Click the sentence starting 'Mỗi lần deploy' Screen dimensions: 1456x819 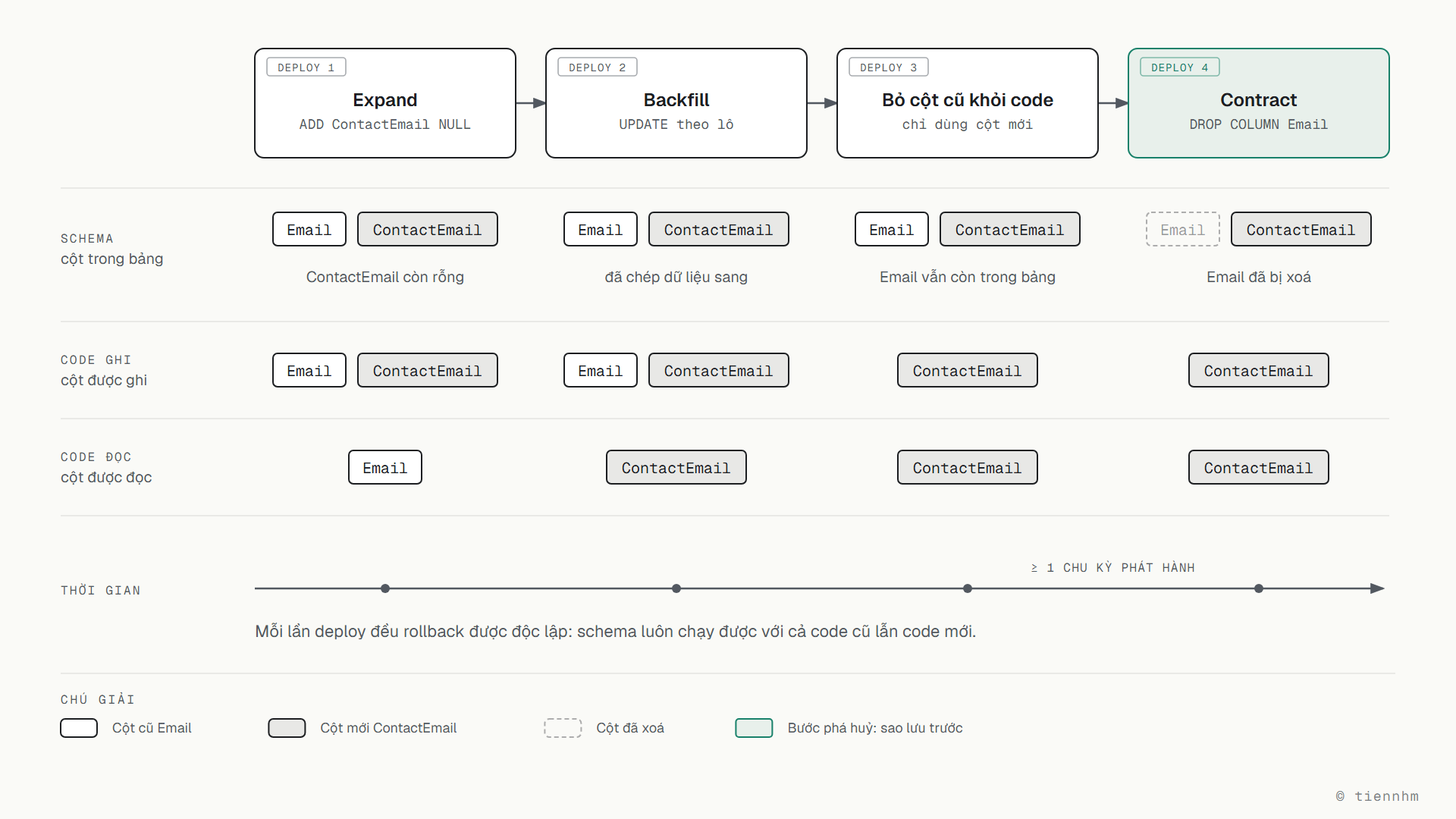pyautogui.click(x=616, y=631)
